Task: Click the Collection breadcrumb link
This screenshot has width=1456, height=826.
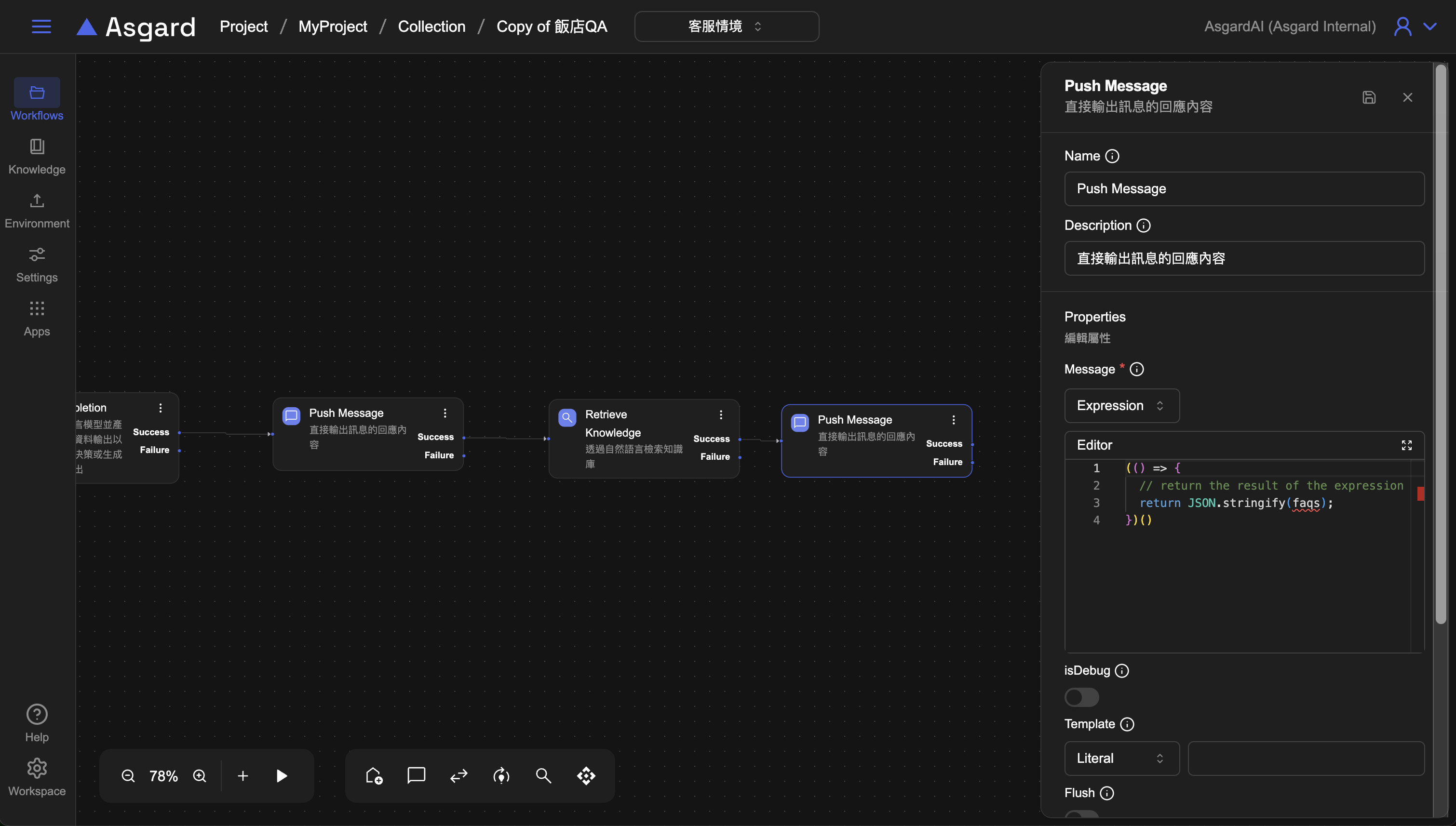Action: pyautogui.click(x=431, y=27)
